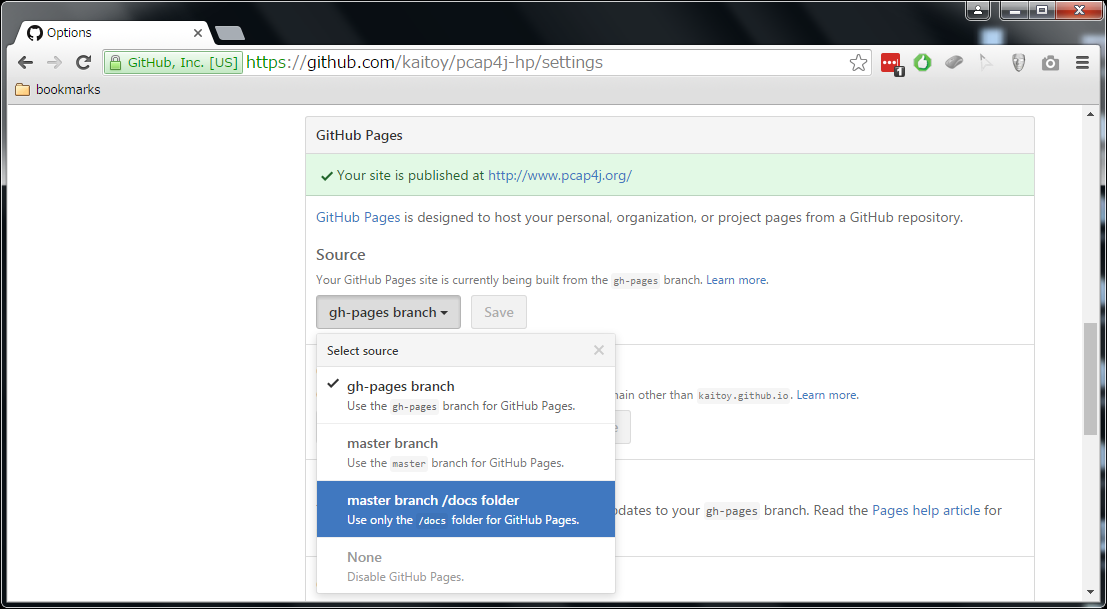
Task: Open the Pages help article link
Action: pyautogui.click(x=926, y=509)
